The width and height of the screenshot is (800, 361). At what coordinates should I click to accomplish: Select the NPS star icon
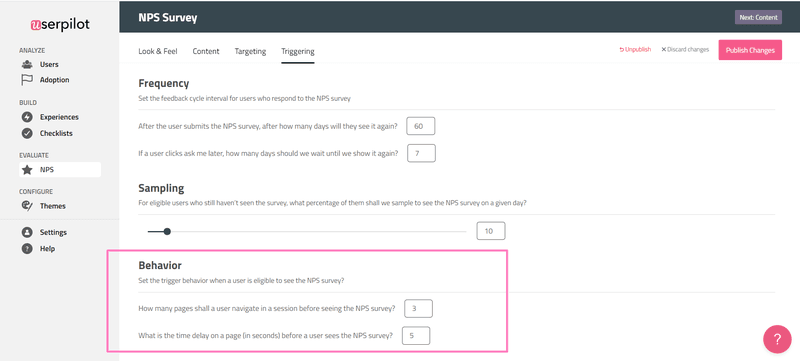point(27,170)
